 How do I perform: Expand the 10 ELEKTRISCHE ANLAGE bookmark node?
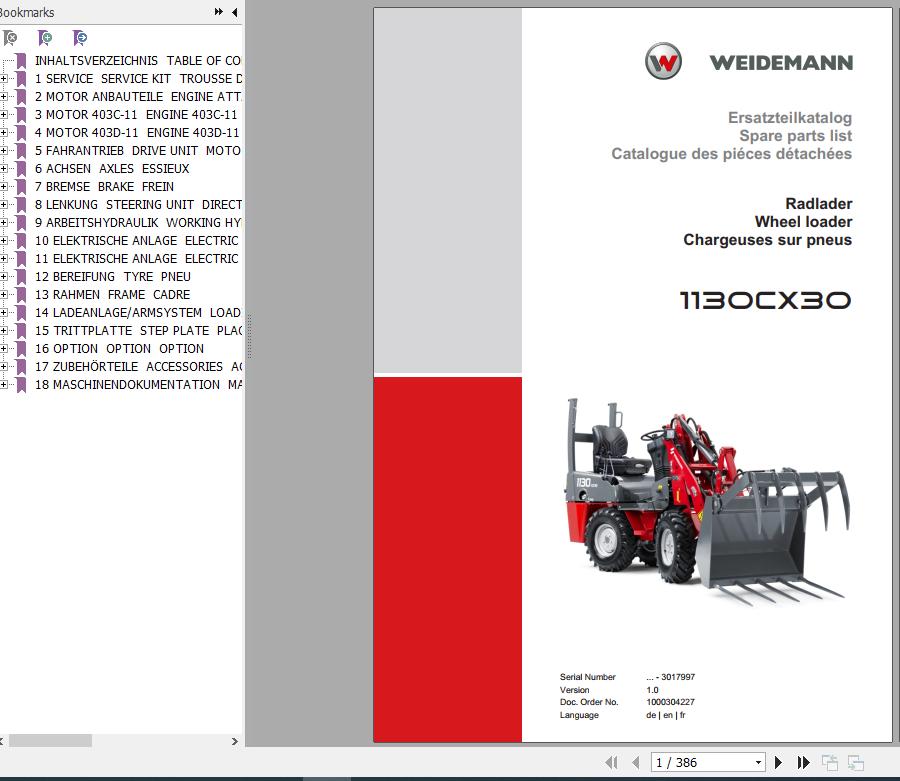click(x=3, y=240)
